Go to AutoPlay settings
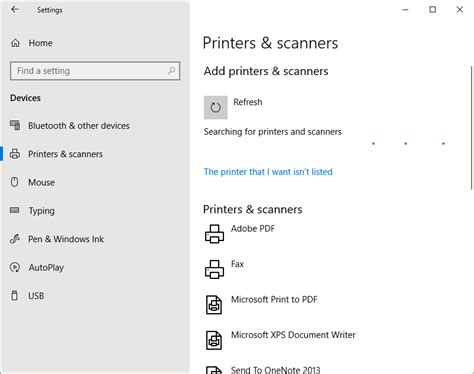The image size is (474, 374). point(46,268)
